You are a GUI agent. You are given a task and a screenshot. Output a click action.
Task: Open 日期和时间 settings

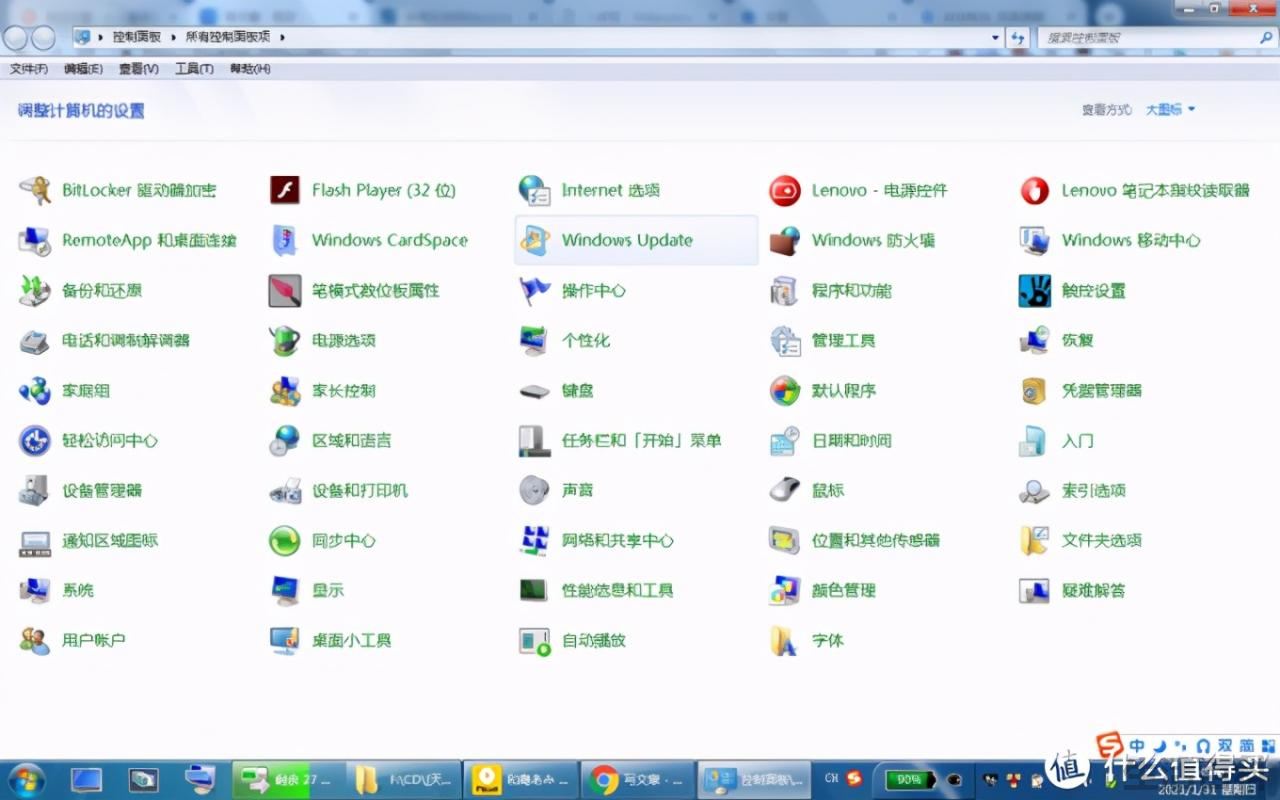click(831, 440)
